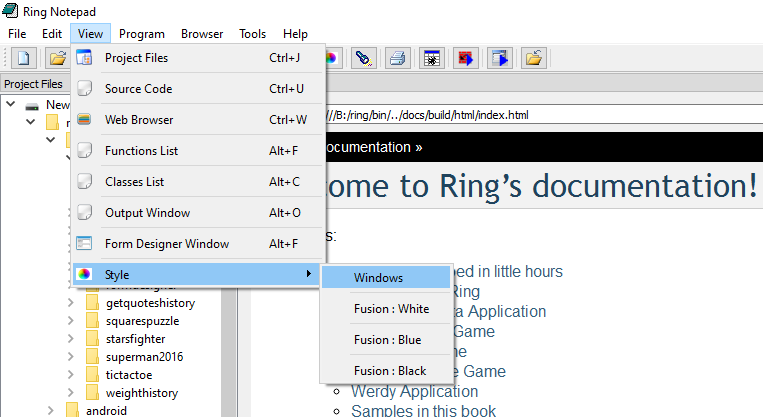Click the Run GUI application toolbar icon
This screenshot has width=763, height=417.
click(x=500, y=58)
